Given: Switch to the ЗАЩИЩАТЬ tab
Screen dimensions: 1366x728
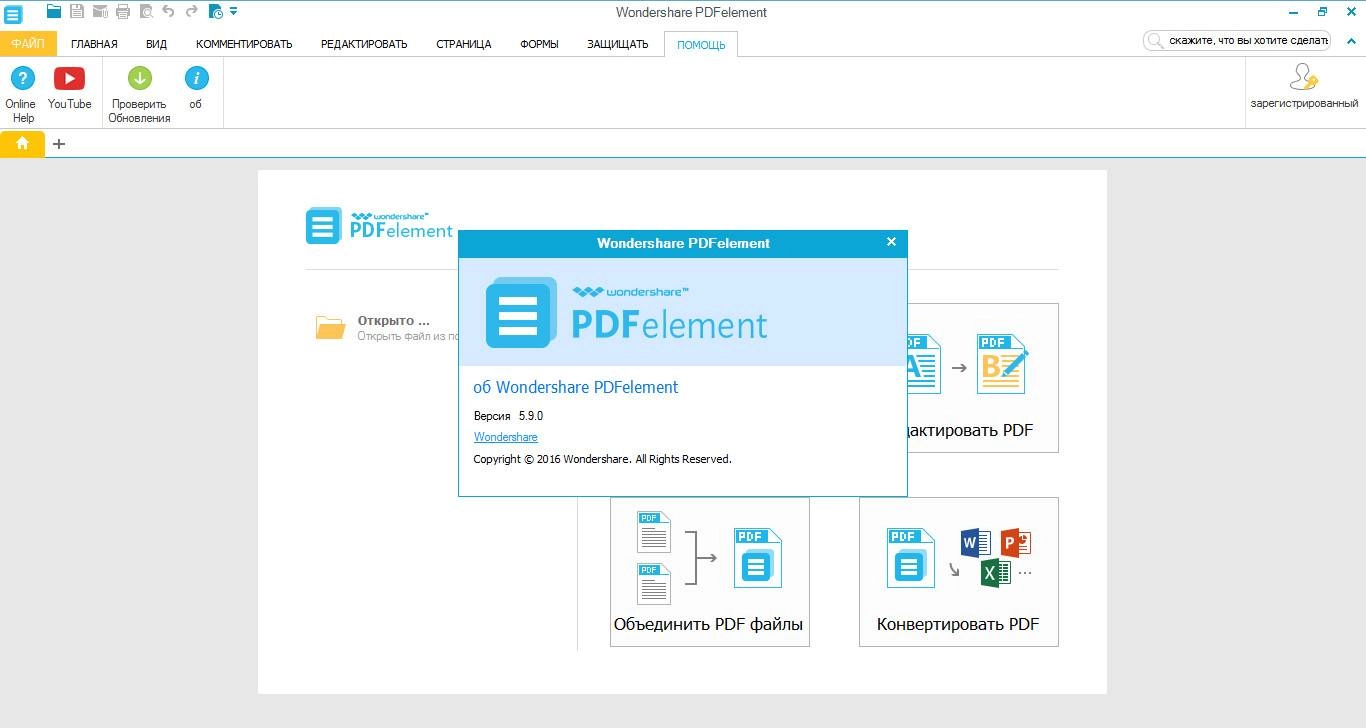Looking at the screenshot, I should [617, 44].
